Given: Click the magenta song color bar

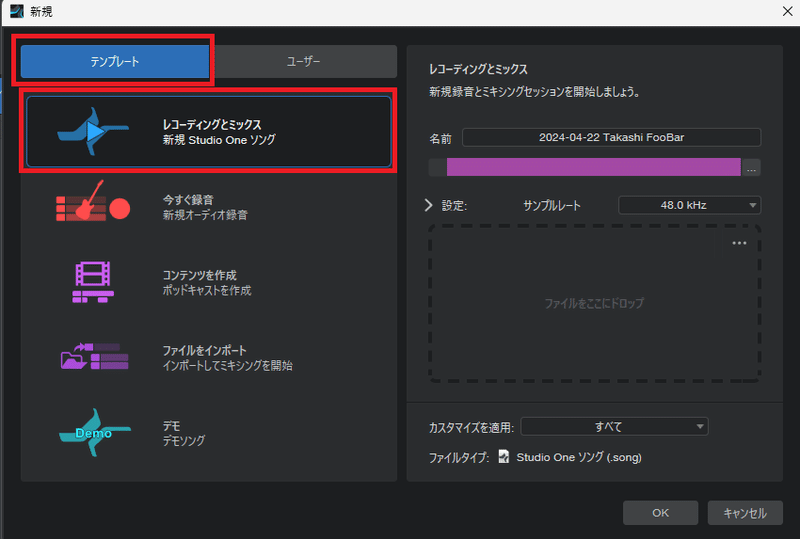Looking at the screenshot, I should click(x=593, y=167).
